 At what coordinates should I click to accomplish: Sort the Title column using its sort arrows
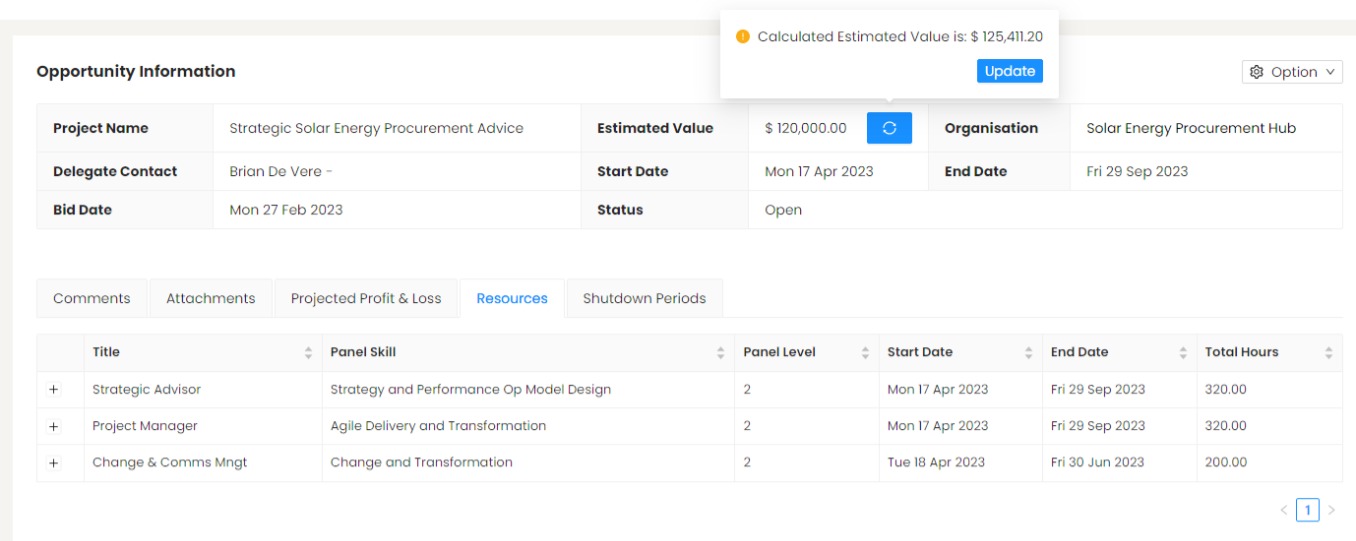click(308, 353)
